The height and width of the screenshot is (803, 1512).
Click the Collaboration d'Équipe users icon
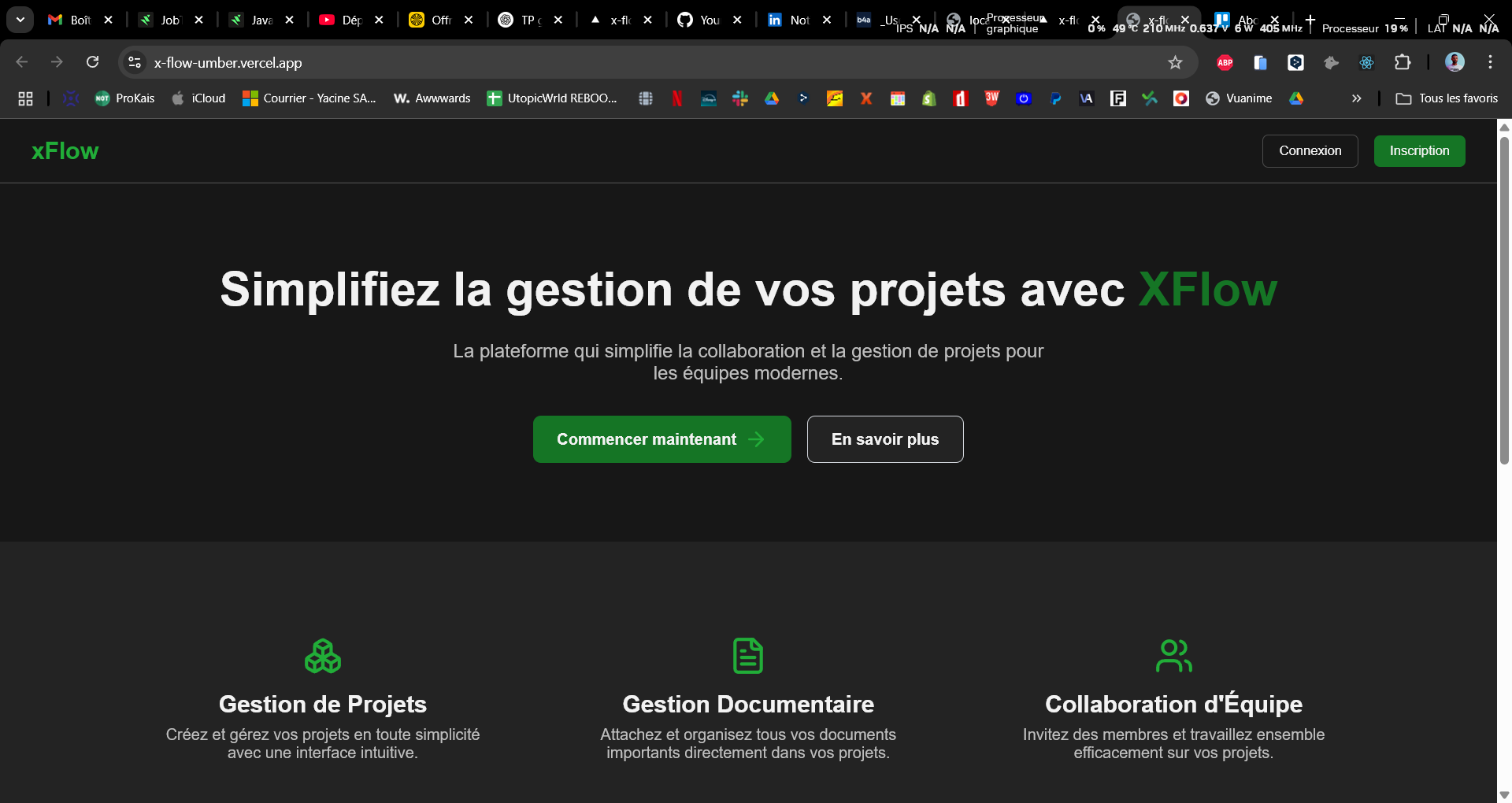point(1173,656)
